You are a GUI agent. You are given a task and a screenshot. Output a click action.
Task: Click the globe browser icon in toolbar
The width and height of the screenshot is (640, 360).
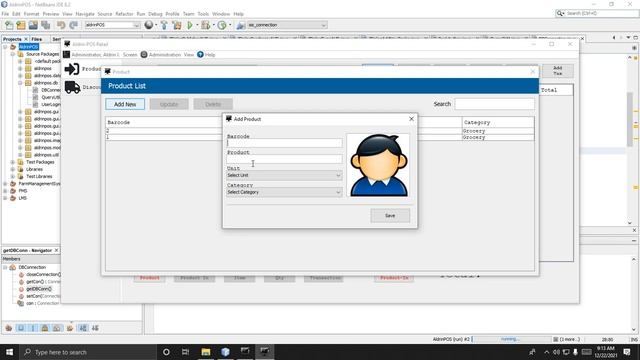tap(149, 25)
